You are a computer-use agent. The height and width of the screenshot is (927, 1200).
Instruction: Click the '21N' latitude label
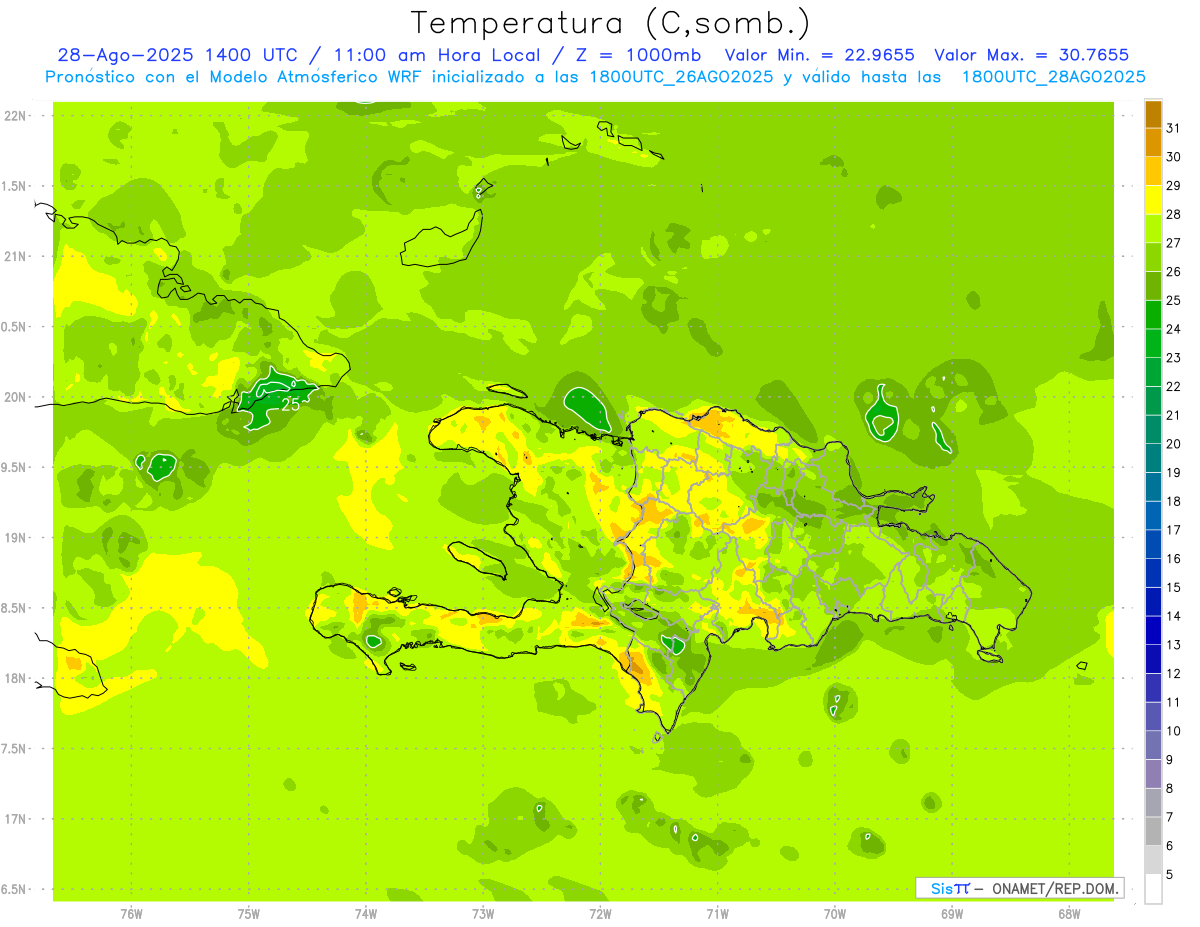click(15, 256)
